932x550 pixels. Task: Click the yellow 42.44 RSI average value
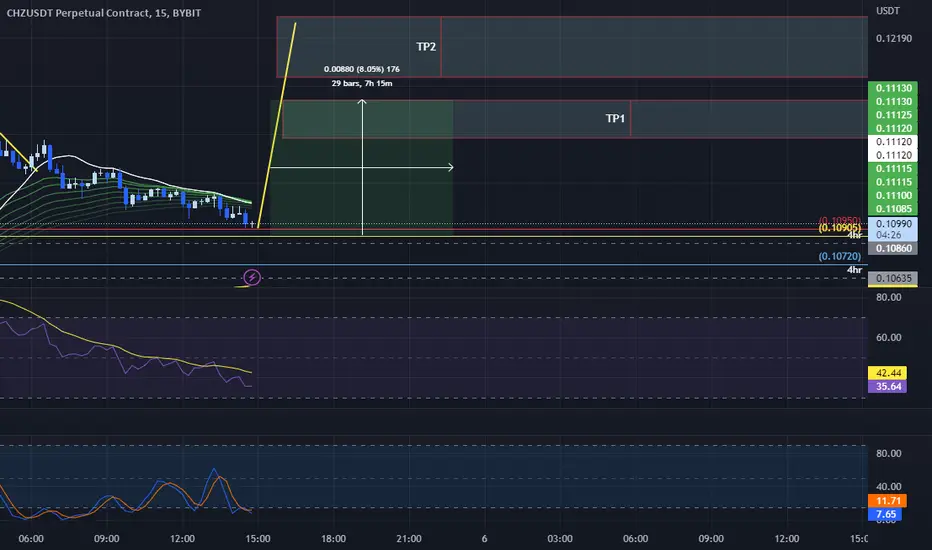point(887,373)
